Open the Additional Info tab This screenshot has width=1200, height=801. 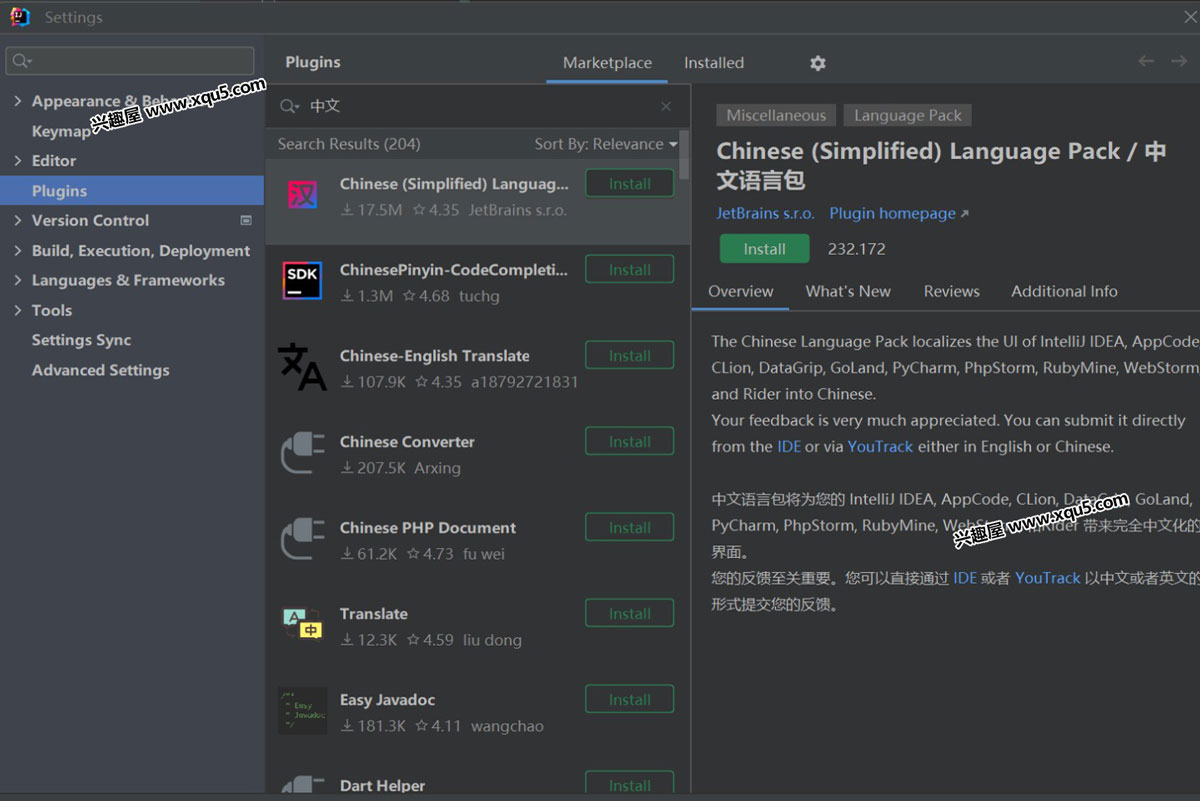1064,291
